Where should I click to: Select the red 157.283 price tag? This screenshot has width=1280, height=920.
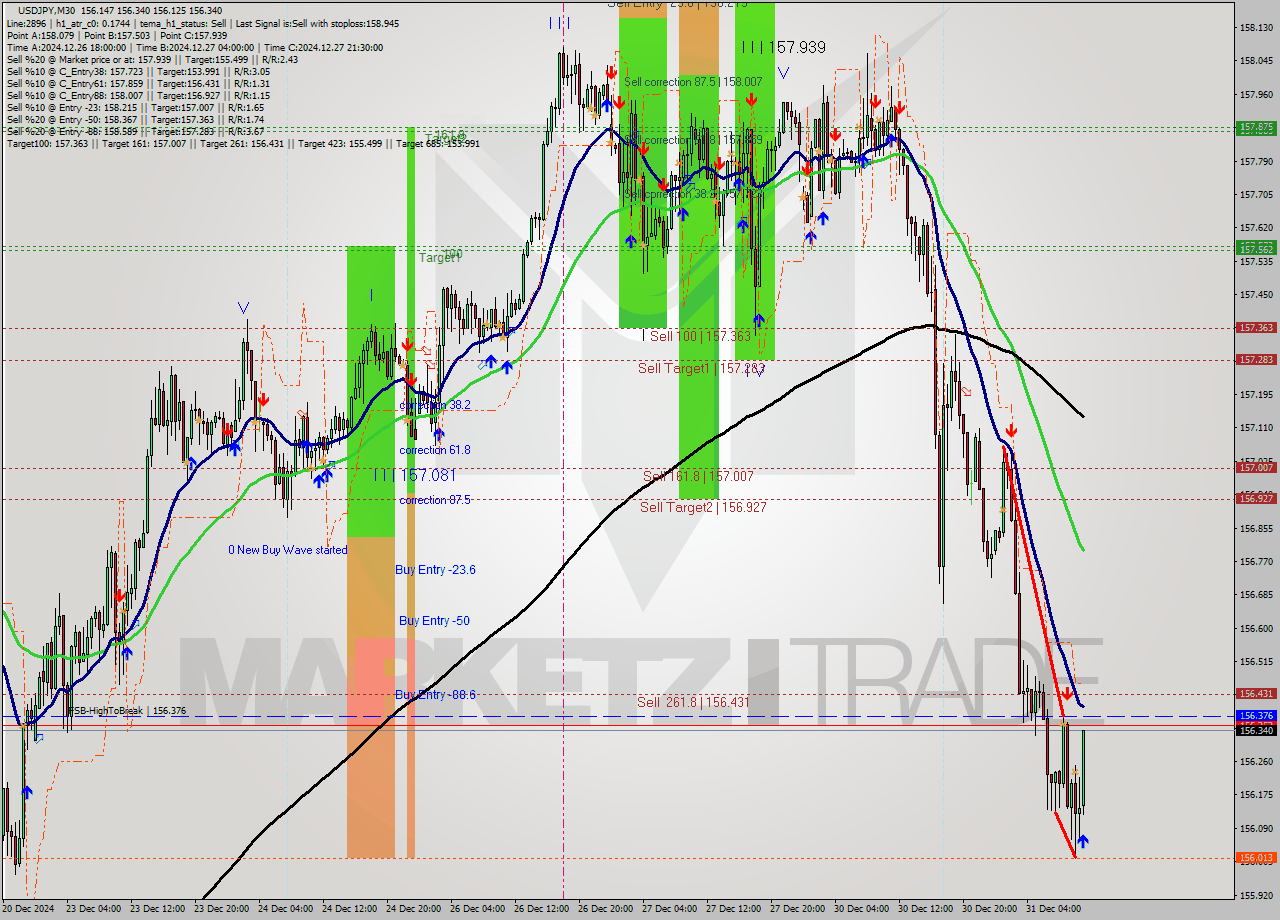pyautogui.click(x=1256, y=359)
